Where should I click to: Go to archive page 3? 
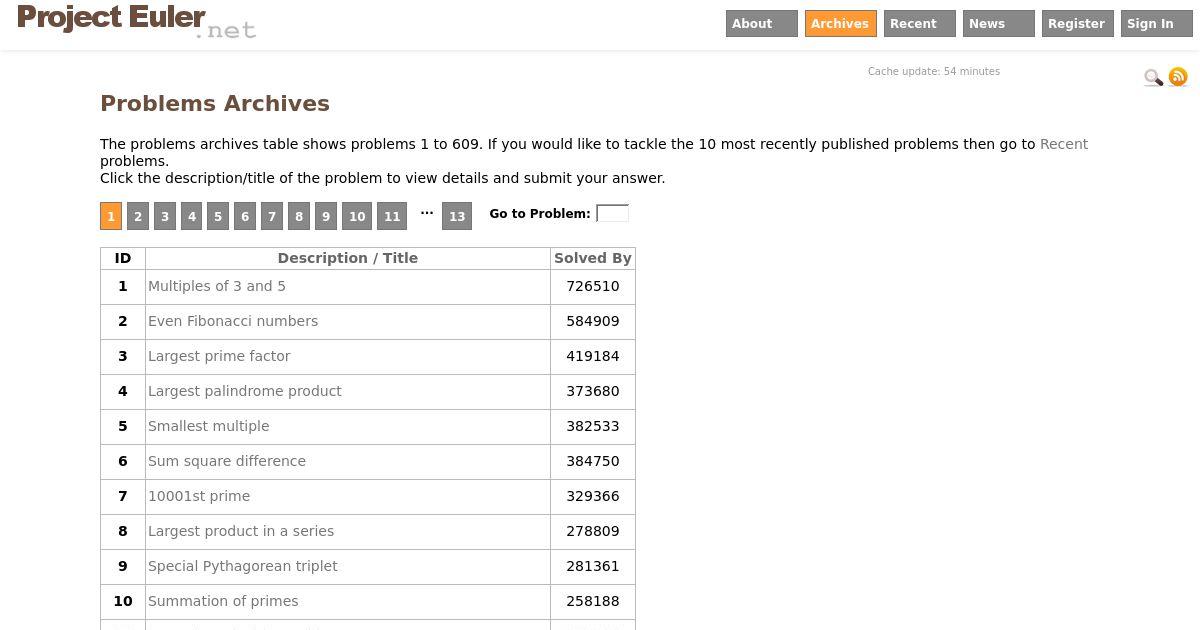point(165,216)
